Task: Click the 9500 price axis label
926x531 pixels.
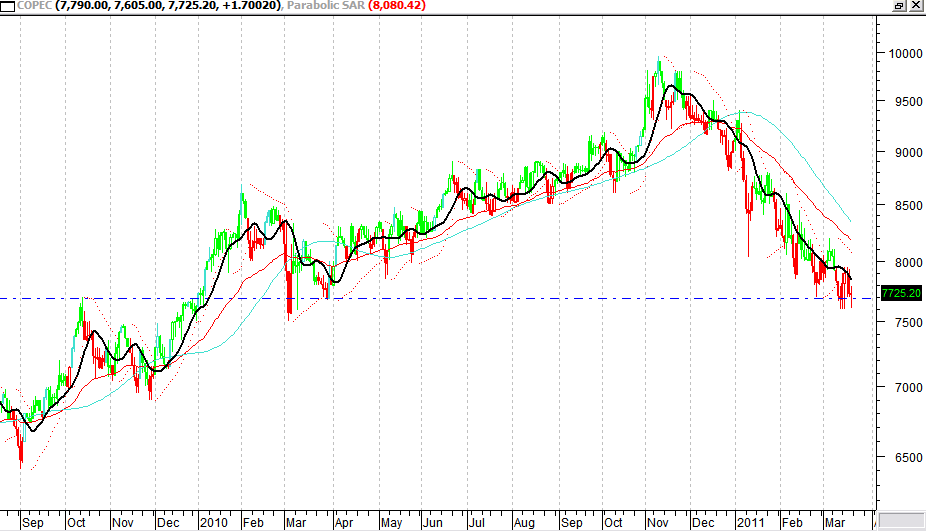Action: click(x=908, y=101)
